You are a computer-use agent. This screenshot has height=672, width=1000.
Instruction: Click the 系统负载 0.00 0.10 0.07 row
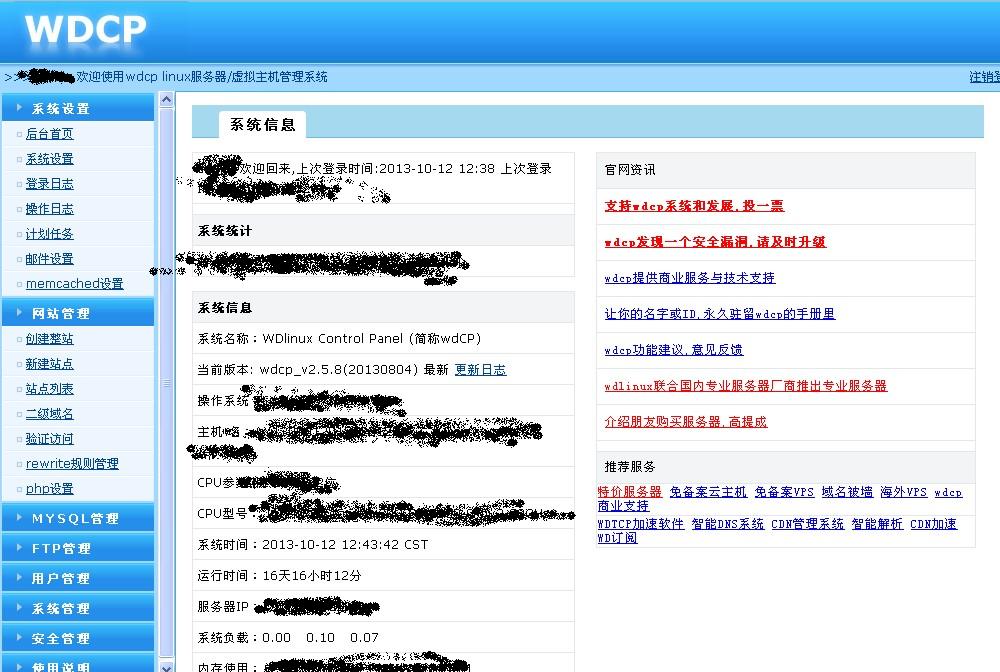coord(383,638)
